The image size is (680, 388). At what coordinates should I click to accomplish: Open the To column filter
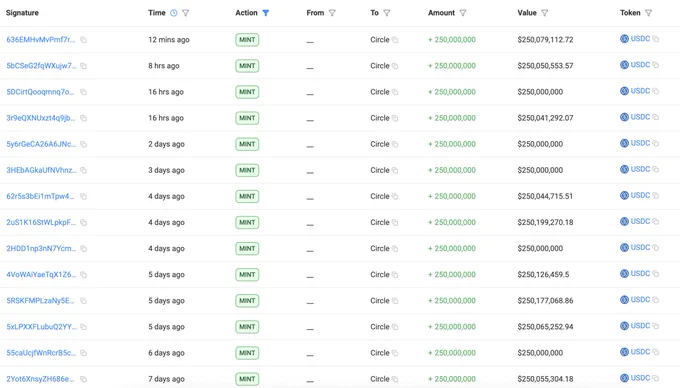(387, 13)
